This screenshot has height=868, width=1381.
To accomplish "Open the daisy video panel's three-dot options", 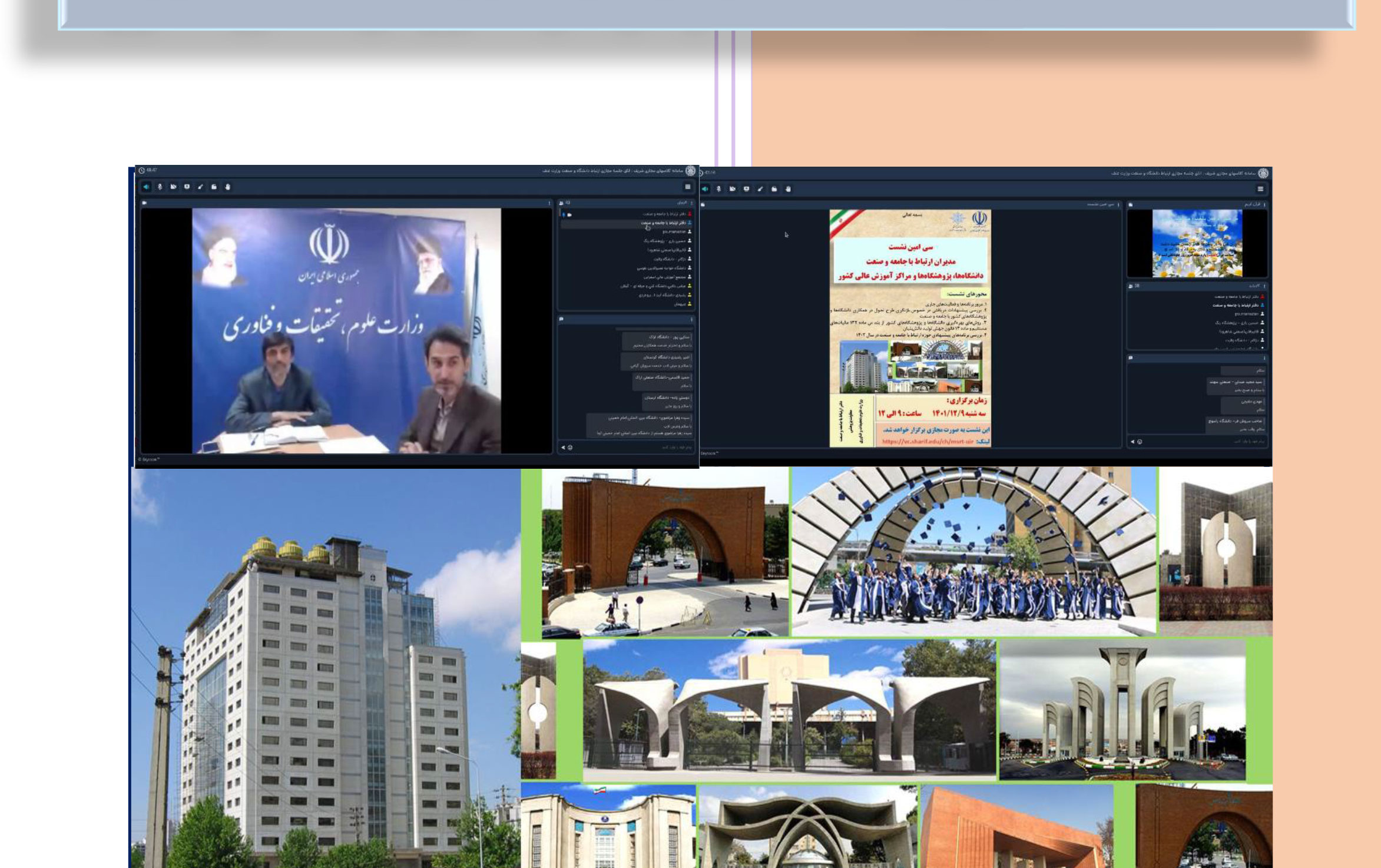I will tap(1264, 205).
